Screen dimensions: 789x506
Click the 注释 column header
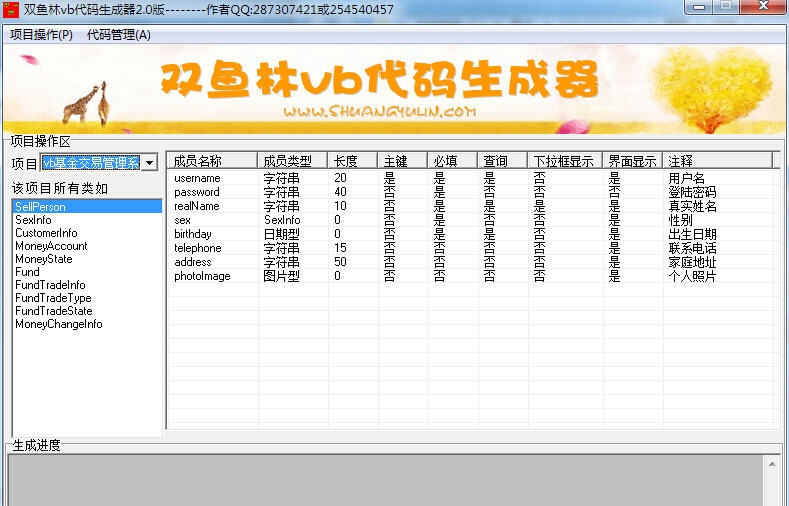tap(717, 161)
